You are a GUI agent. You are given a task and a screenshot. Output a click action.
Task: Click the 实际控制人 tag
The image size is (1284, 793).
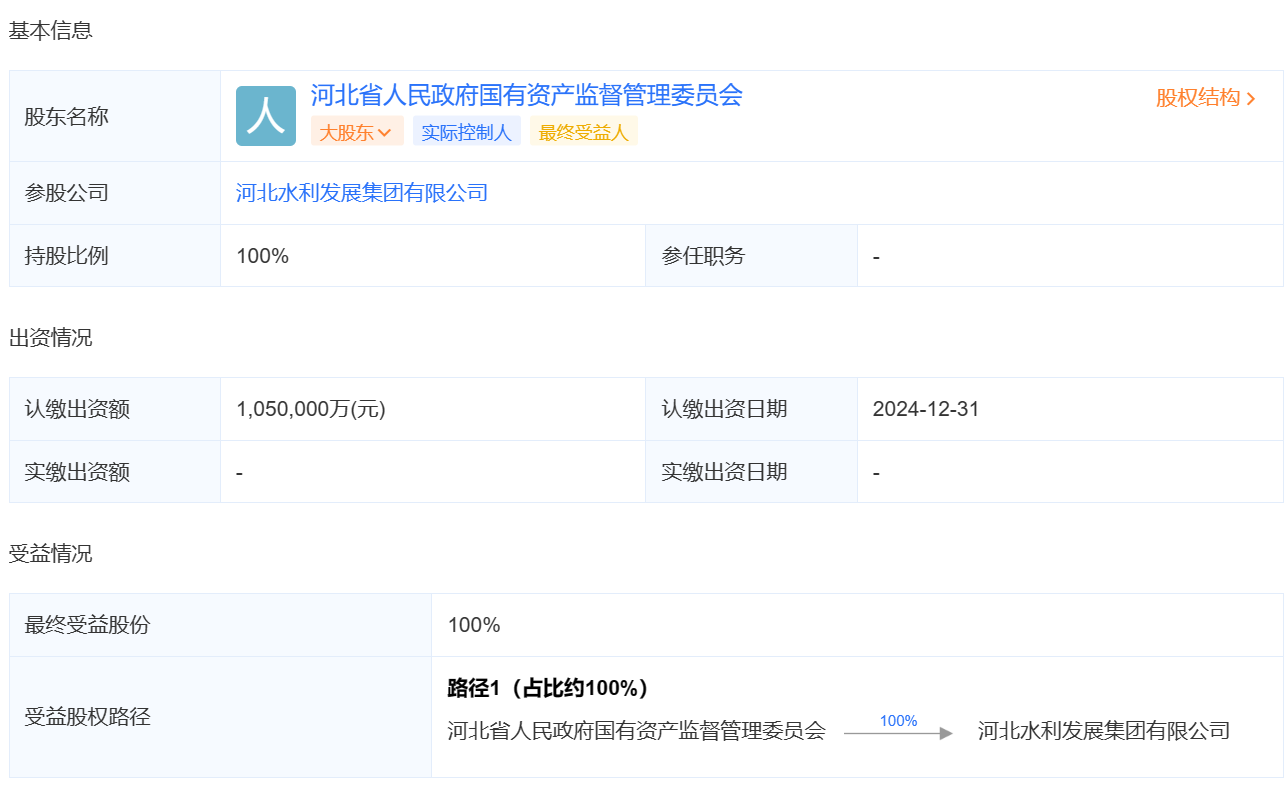coord(466,132)
